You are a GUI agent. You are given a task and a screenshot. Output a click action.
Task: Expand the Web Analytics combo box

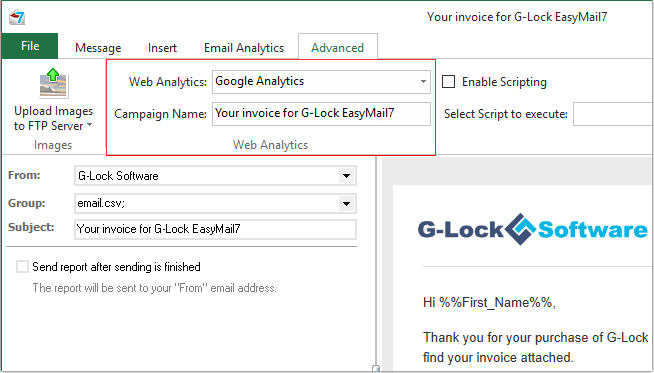(423, 81)
